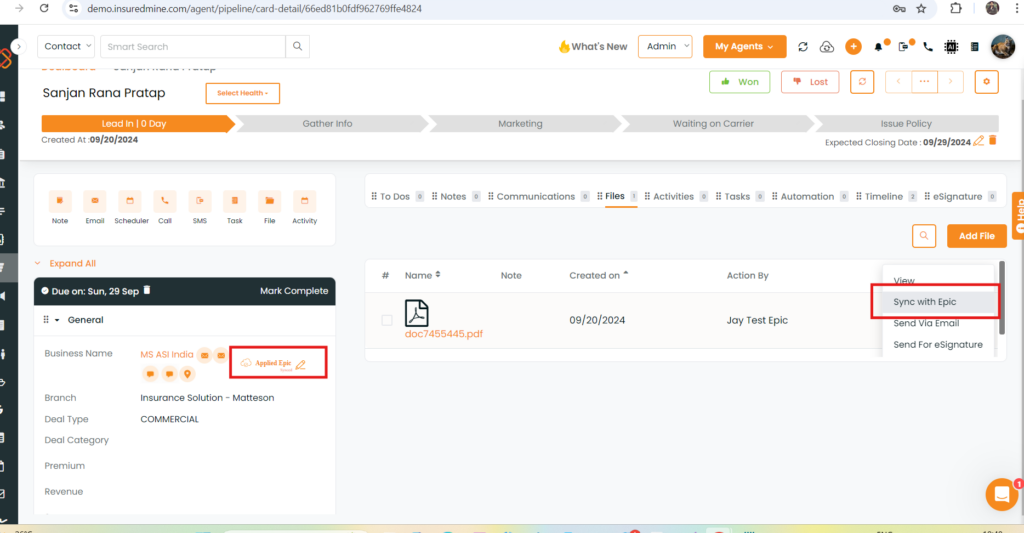Move deal to Waiting on Carrier stage
The width and height of the screenshot is (1024, 533).
coord(713,123)
